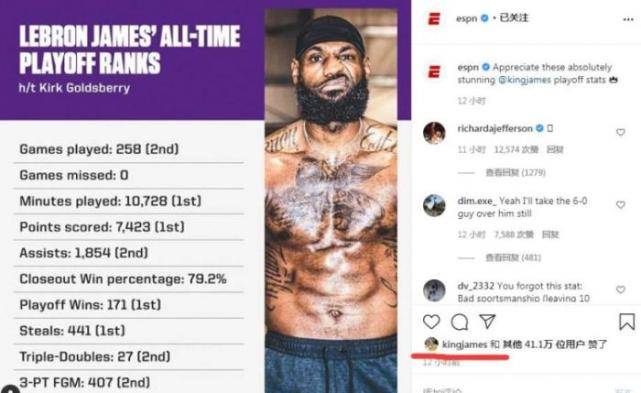Image resolution: width=641 pixels, height=393 pixels.
Task: Toggle the following status next to espn
Action: pyautogui.click(x=514, y=18)
